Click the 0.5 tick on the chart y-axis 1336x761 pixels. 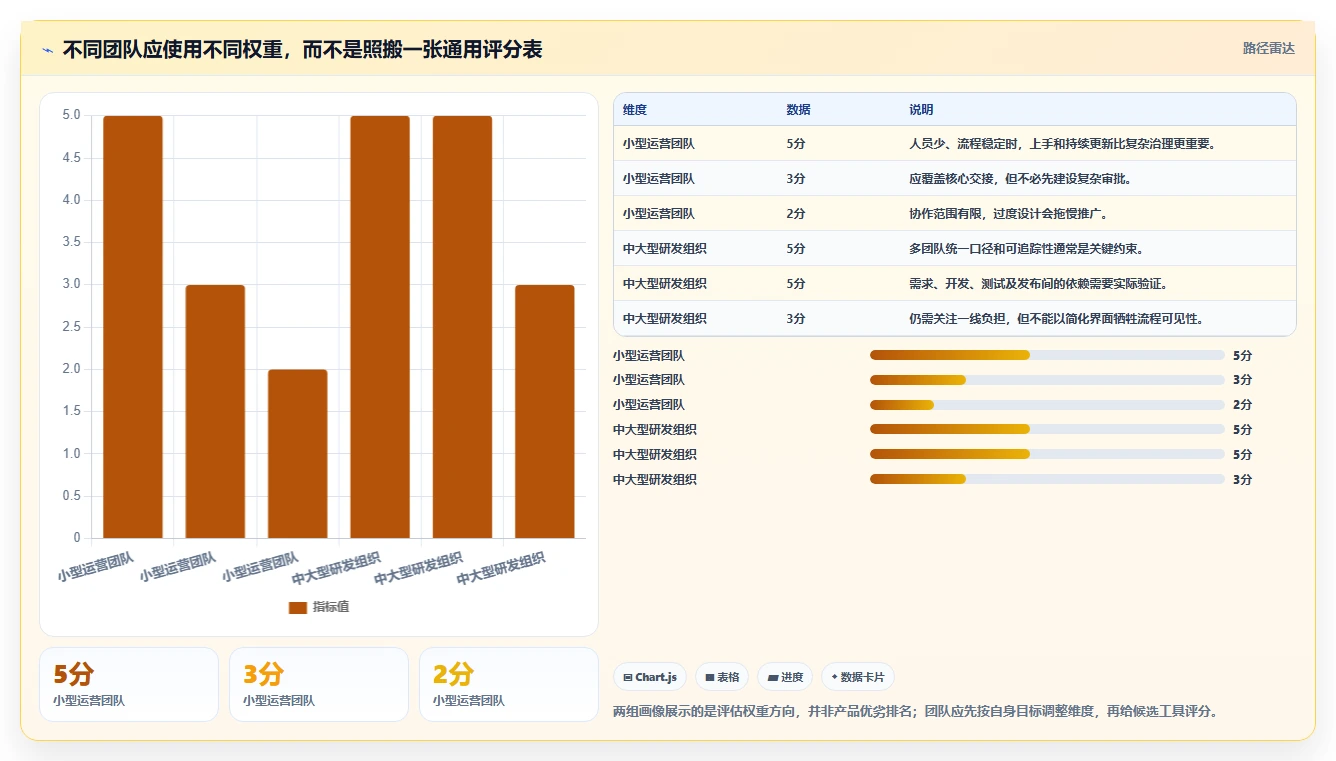(x=71, y=496)
